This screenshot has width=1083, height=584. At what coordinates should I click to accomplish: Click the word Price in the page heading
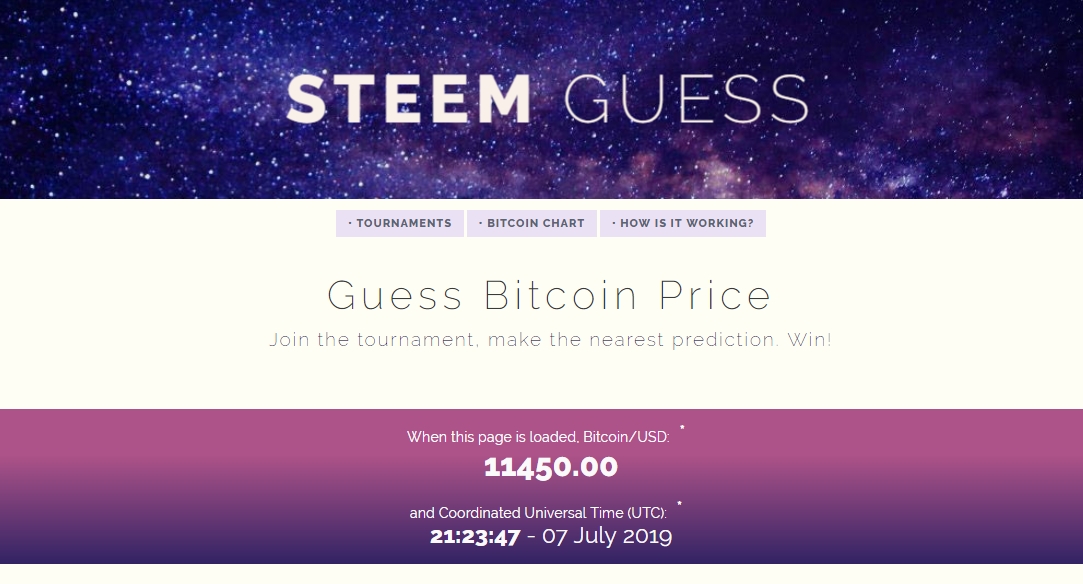[x=715, y=295]
